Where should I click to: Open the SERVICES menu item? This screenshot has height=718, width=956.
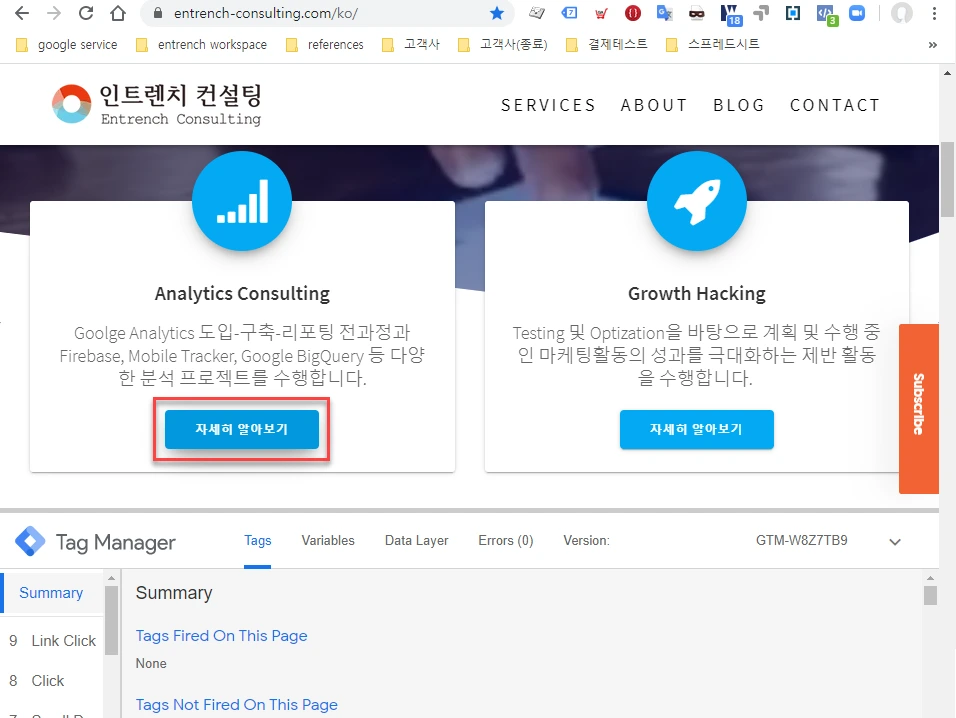[548, 105]
